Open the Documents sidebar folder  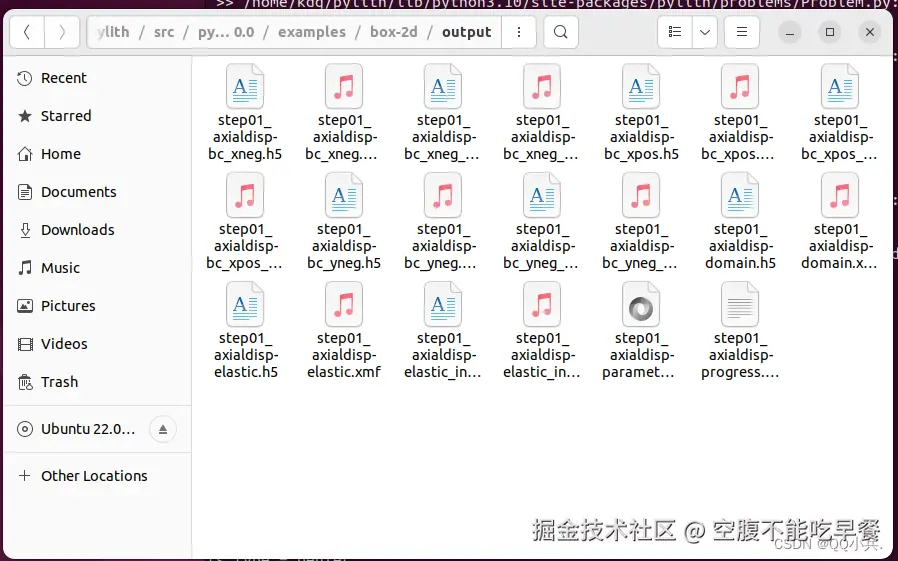[97, 192]
